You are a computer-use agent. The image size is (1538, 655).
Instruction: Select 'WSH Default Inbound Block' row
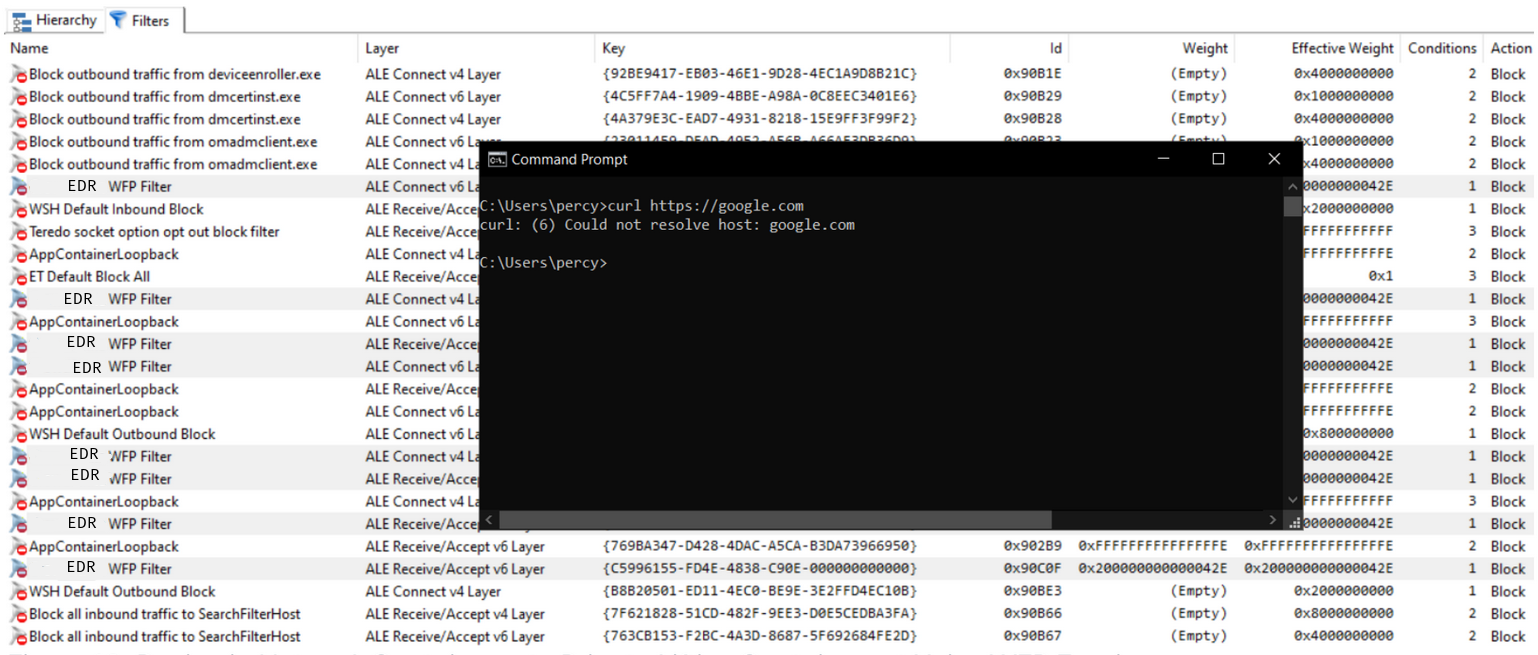(116, 209)
